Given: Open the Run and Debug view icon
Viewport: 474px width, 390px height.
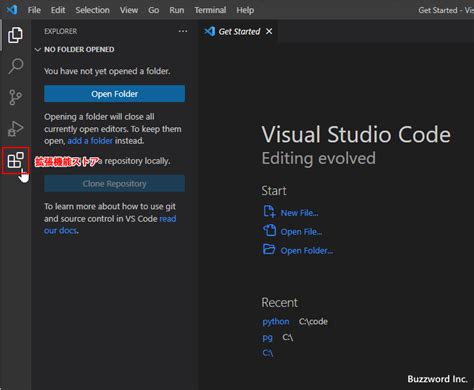Looking at the screenshot, I should click(x=15, y=128).
